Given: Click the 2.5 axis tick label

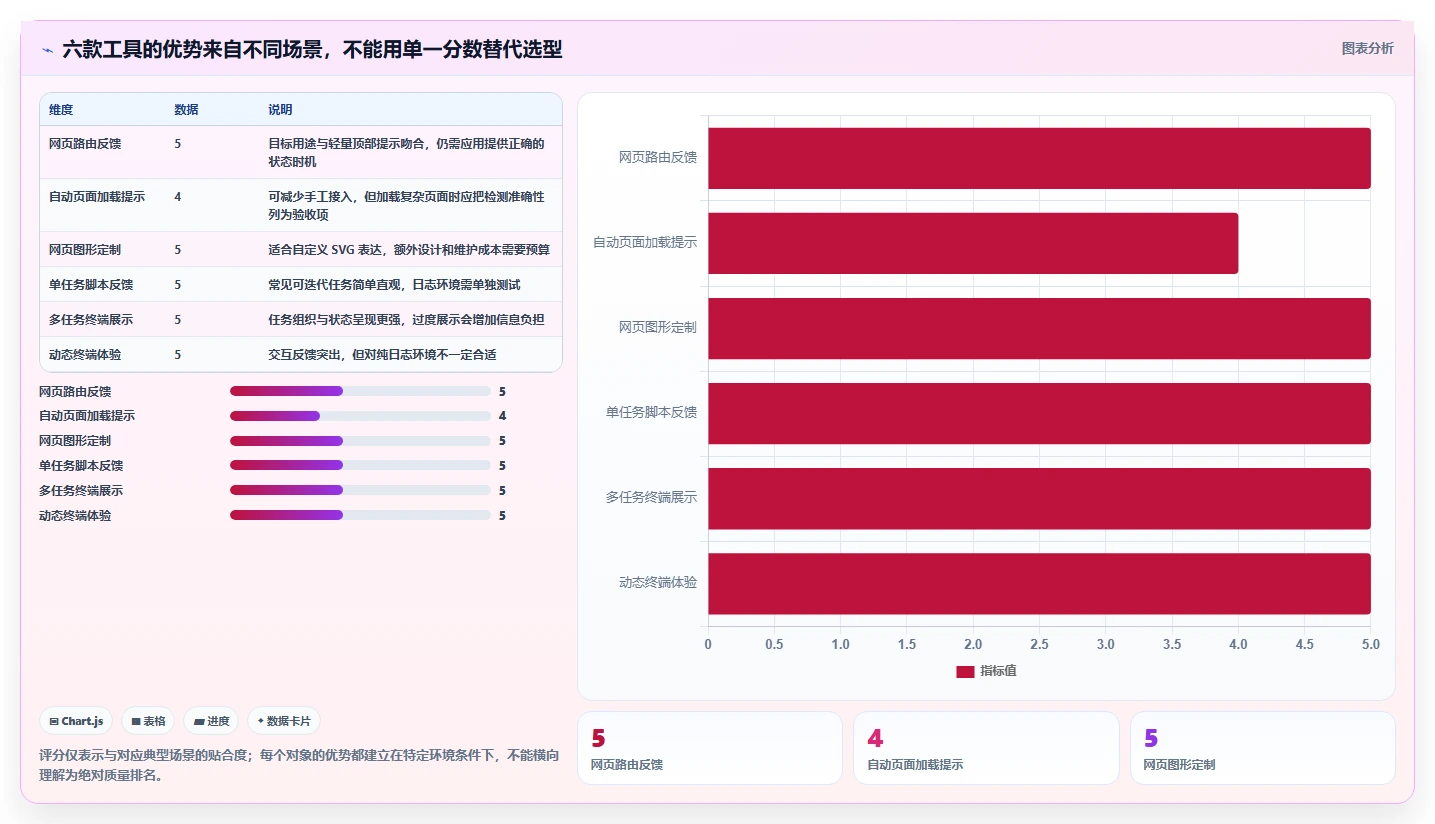Looking at the screenshot, I should click(1039, 645).
